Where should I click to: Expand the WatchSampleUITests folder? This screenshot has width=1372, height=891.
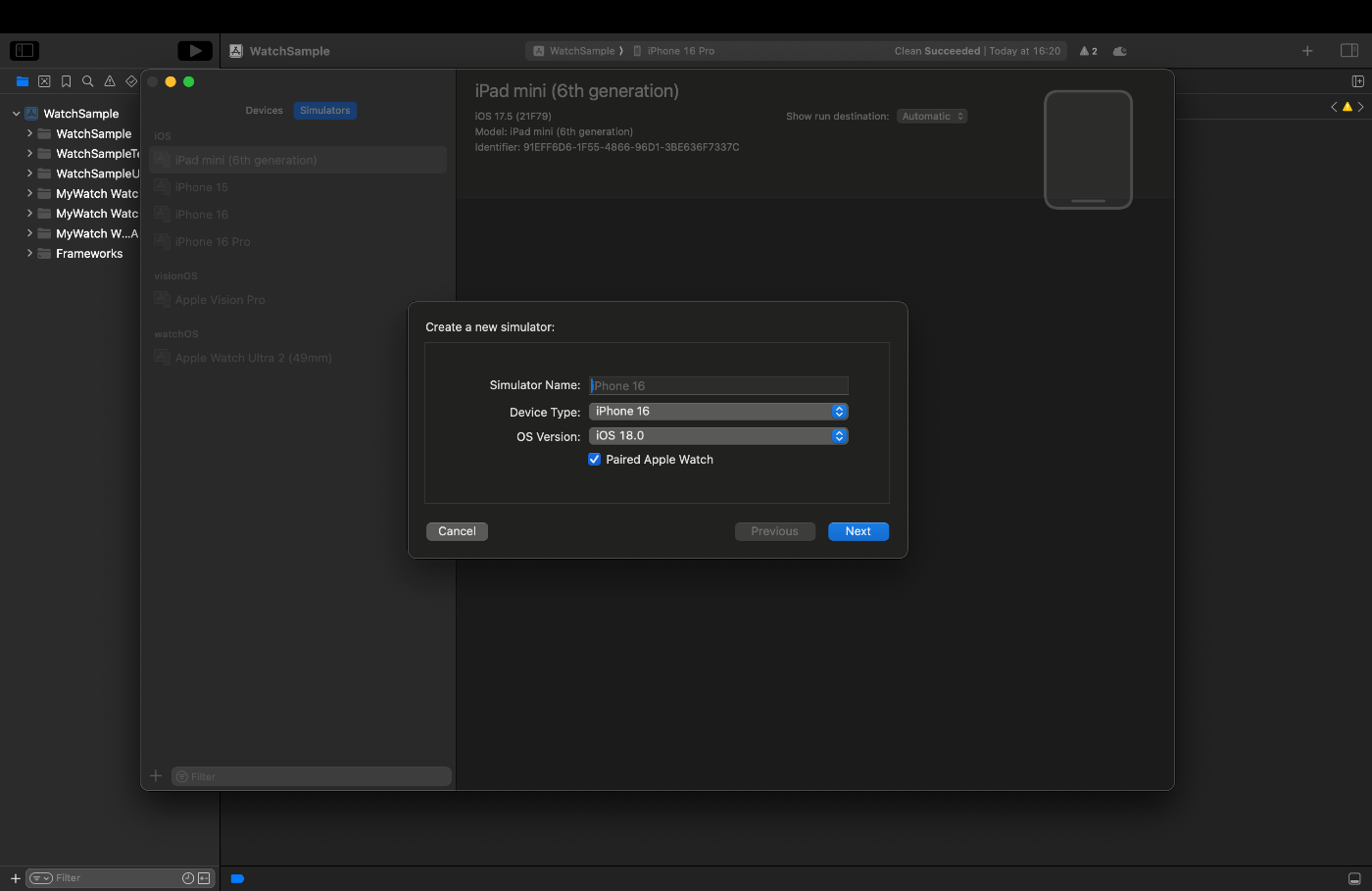pyautogui.click(x=29, y=173)
